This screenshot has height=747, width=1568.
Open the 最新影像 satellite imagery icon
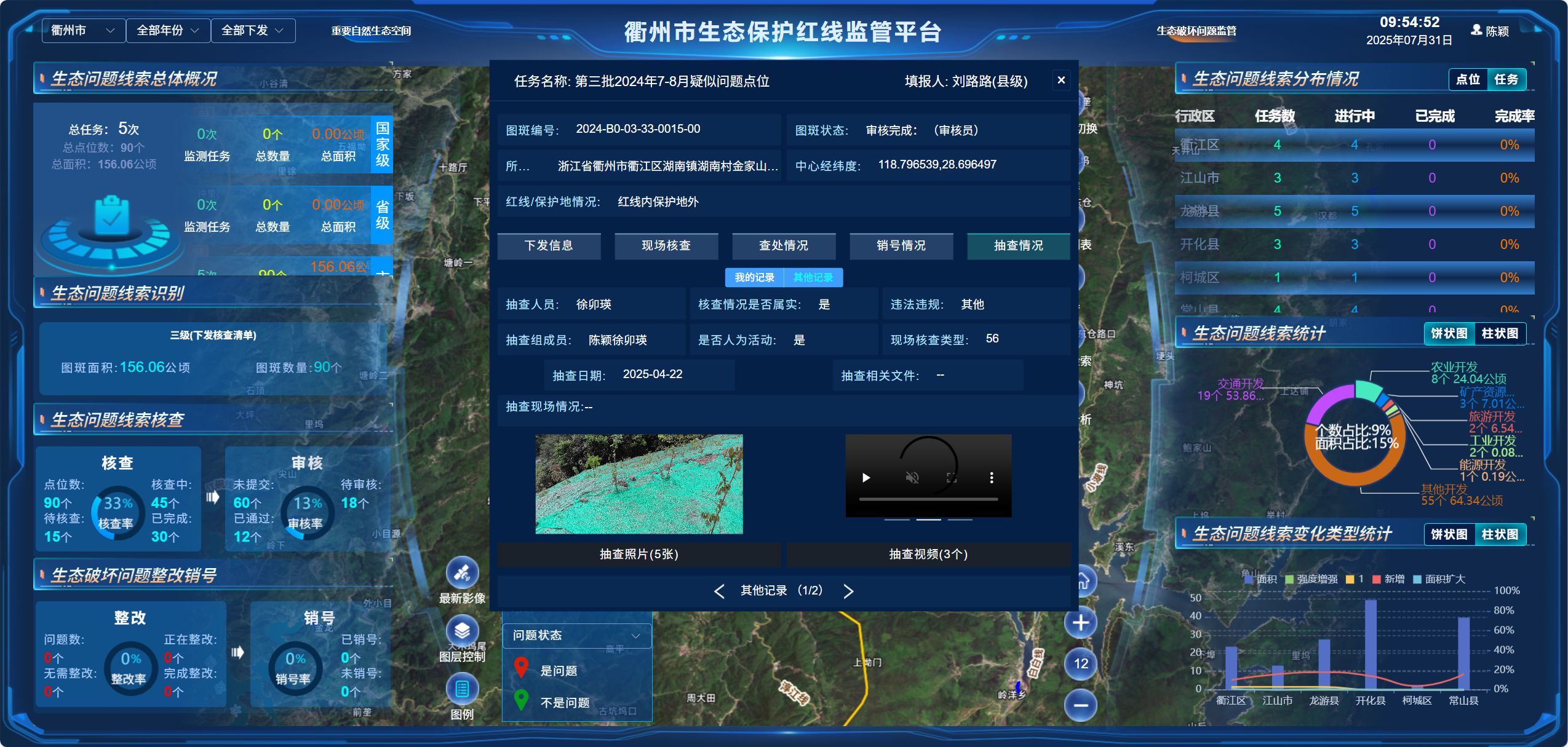coord(462,573)
